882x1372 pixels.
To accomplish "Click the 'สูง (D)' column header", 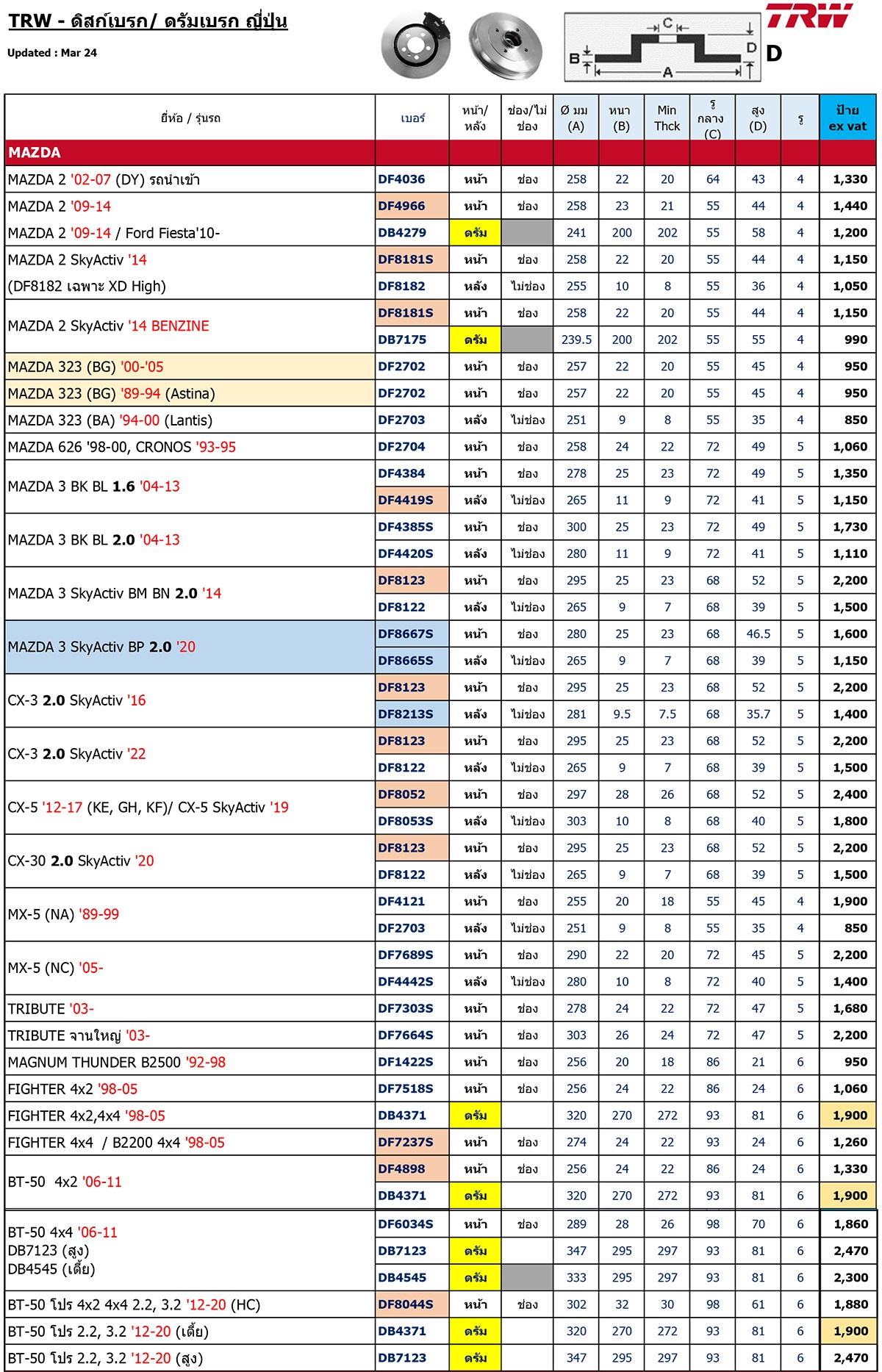I will pyautogui.click(x=758, y=118).
